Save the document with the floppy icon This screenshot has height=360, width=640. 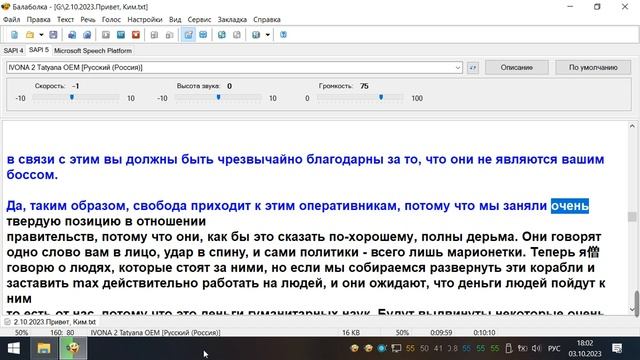pyautogui.click(x=53, y=35)
